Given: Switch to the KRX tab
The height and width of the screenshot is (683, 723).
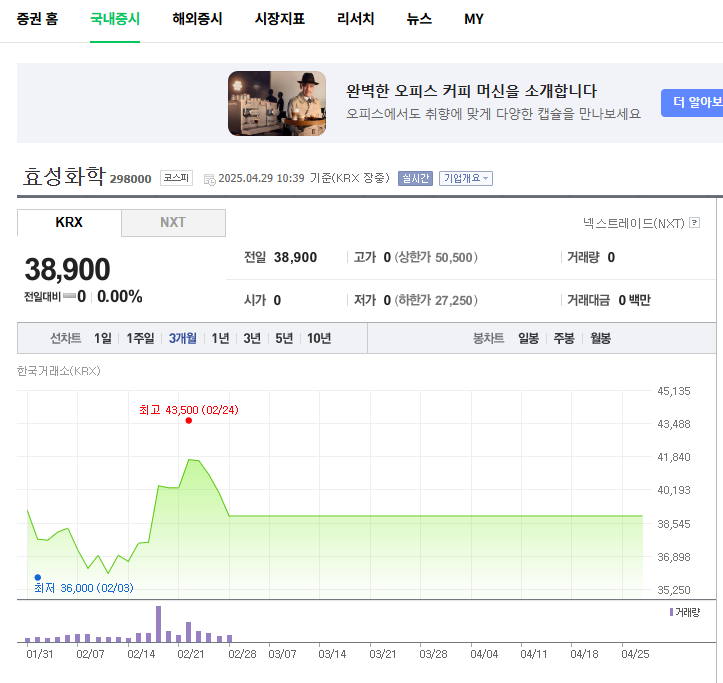Looking at the screenshot, I should tap(69, 222).
